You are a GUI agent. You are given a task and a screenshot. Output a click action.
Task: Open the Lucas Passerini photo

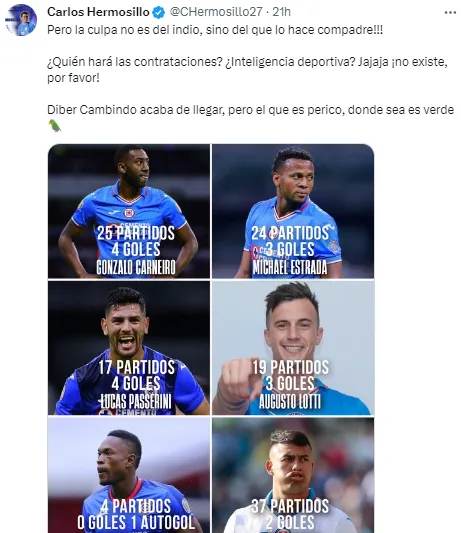[129, 348]
